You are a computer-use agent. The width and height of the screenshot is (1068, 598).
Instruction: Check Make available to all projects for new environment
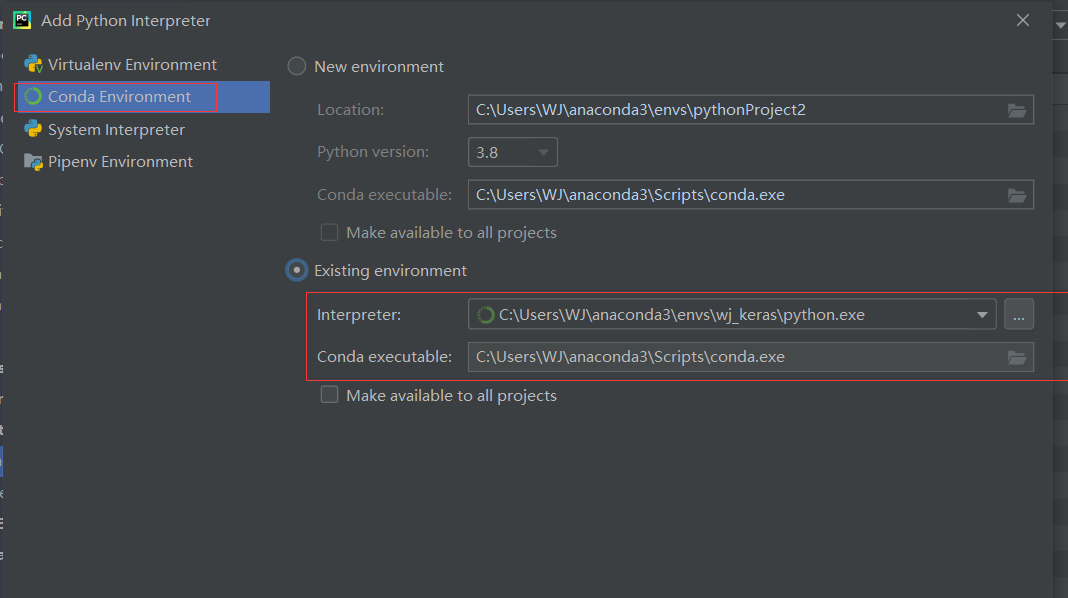[329, 231]
